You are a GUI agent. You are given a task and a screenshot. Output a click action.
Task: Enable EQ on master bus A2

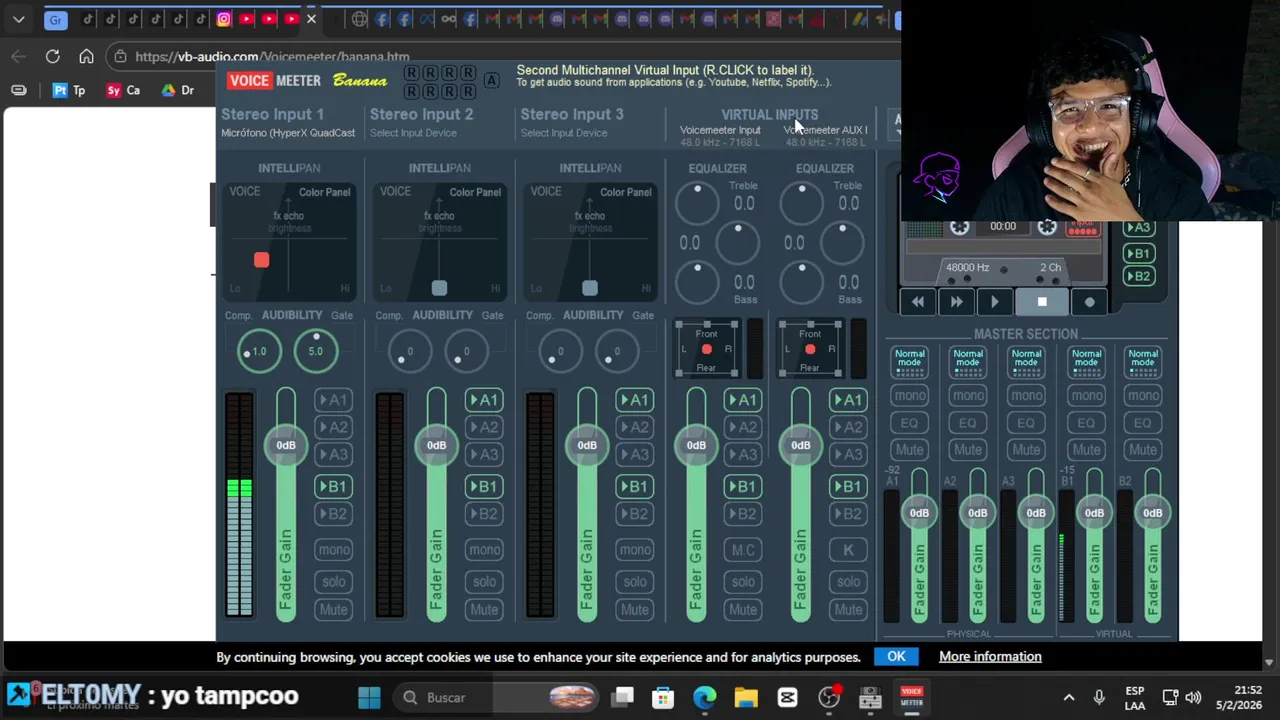click(968, 423)
